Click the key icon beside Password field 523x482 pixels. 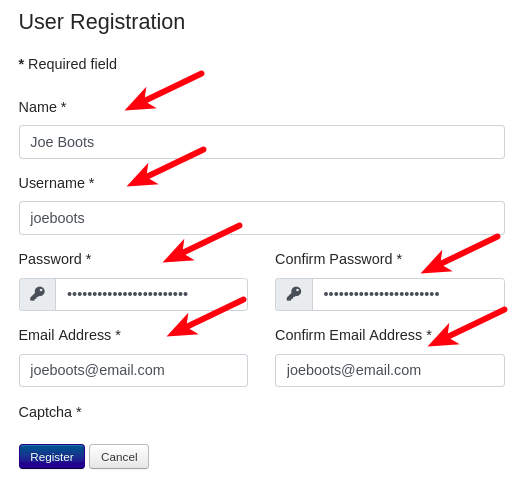point(37,294)
